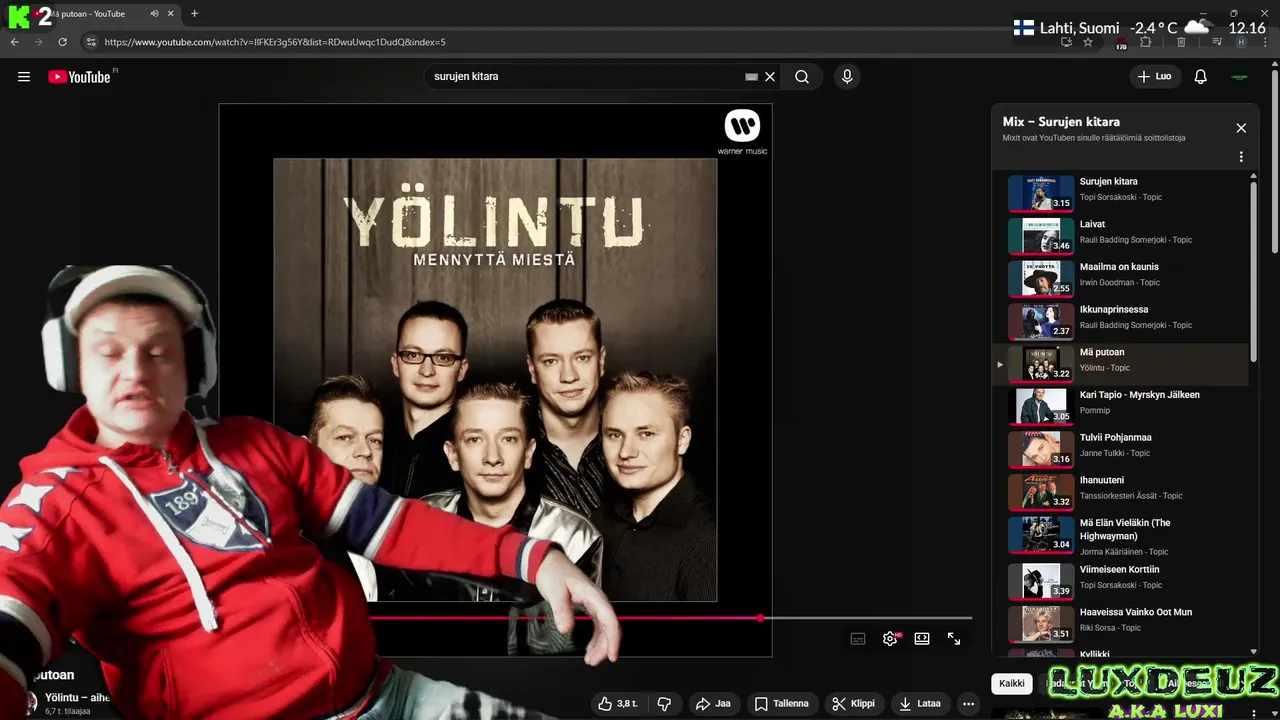Open the Laivat video thumbnail
The height and width of the screenshot is (720, 1280).
click(x=1041, y=236)
